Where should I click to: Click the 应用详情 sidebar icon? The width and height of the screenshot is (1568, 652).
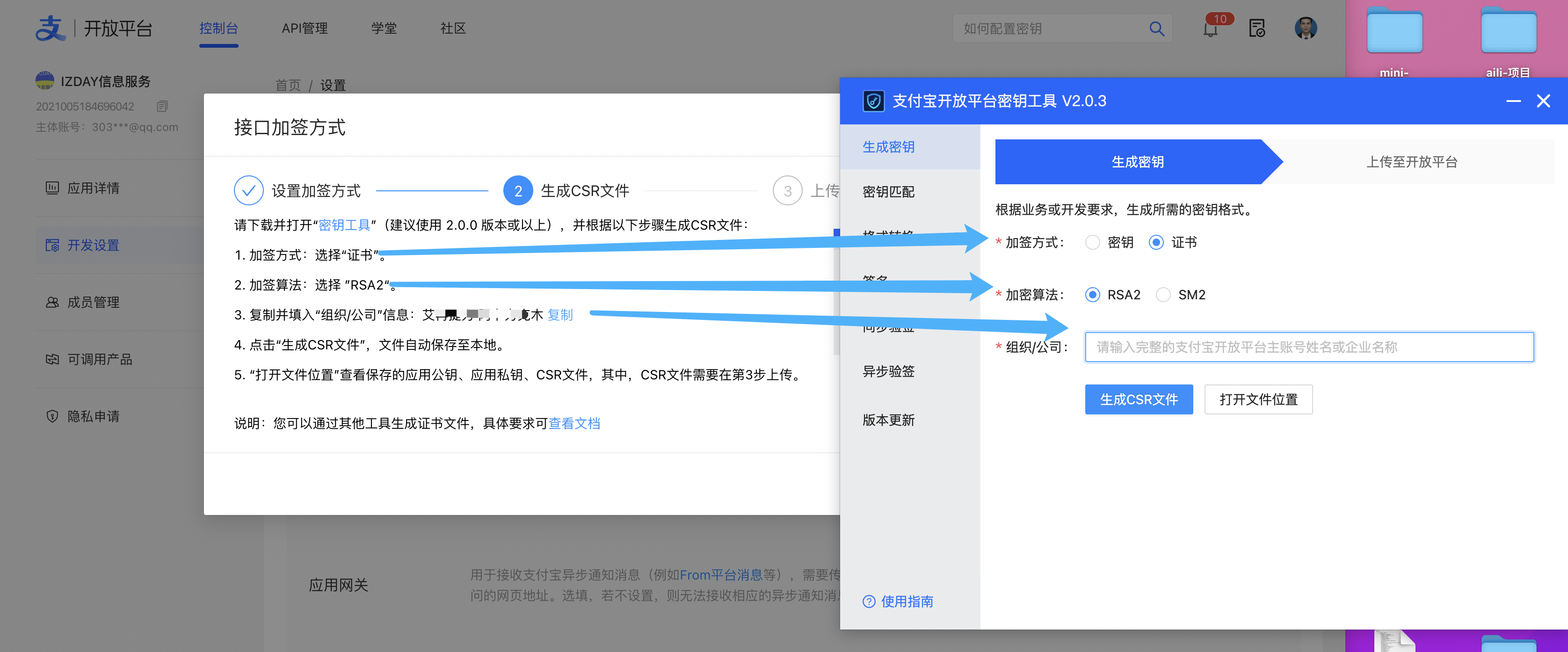point(52,188)
